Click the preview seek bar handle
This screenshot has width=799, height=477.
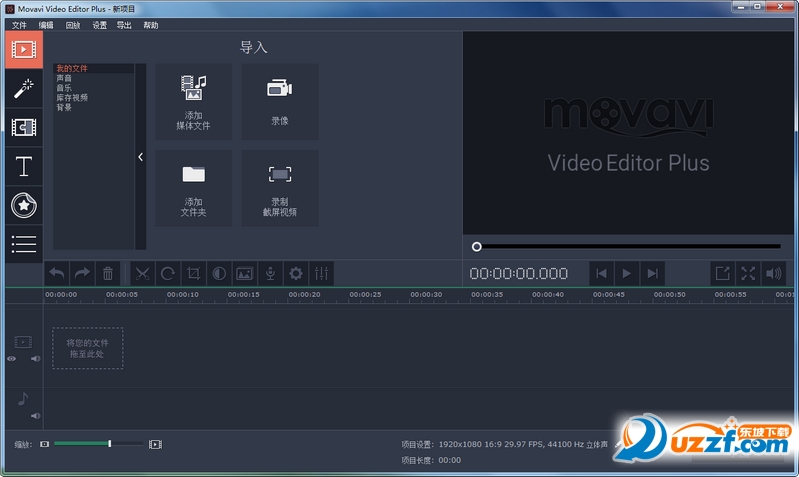click(476, 247)
